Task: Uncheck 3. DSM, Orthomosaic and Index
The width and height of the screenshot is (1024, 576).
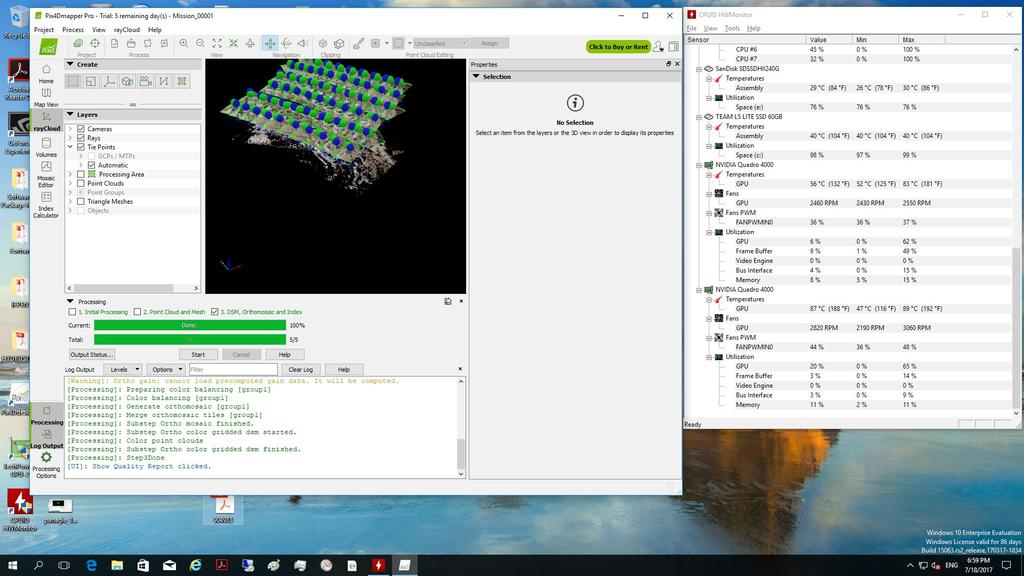Action: click(x=214, y=312)
